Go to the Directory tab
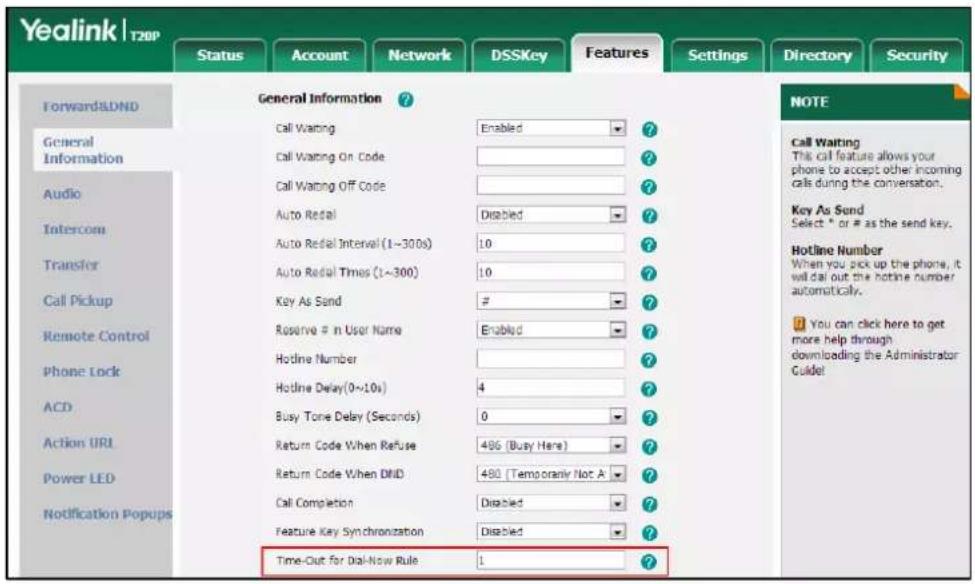Screen dimensions: 975x584 [817, 55]
